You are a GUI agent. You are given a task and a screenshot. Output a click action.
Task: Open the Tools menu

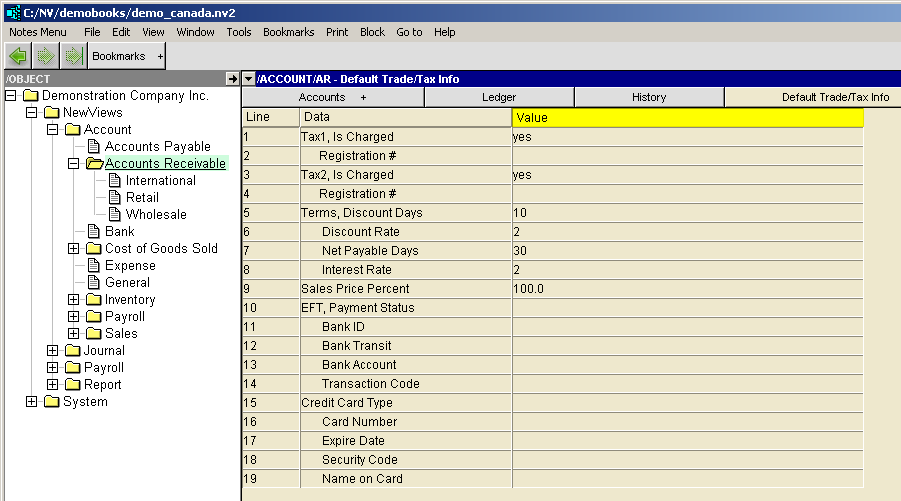point(238,32)
